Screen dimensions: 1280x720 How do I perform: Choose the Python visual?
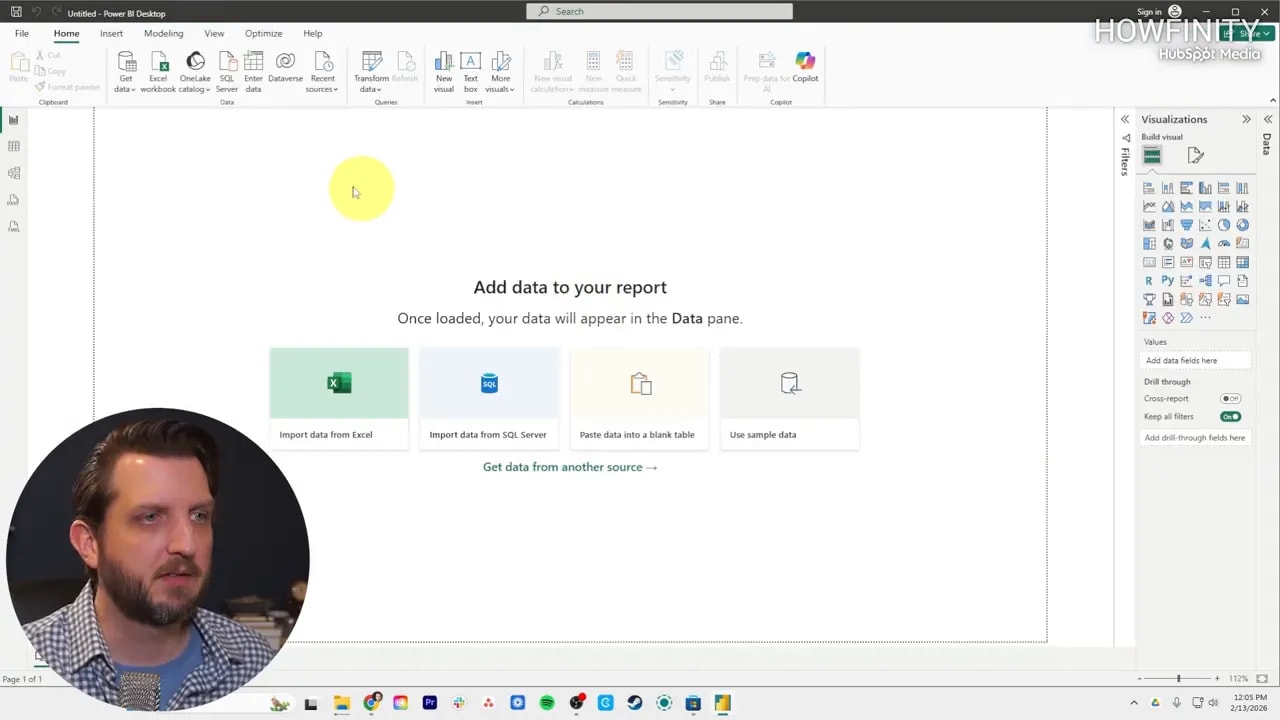click(x=1168, y=281)
